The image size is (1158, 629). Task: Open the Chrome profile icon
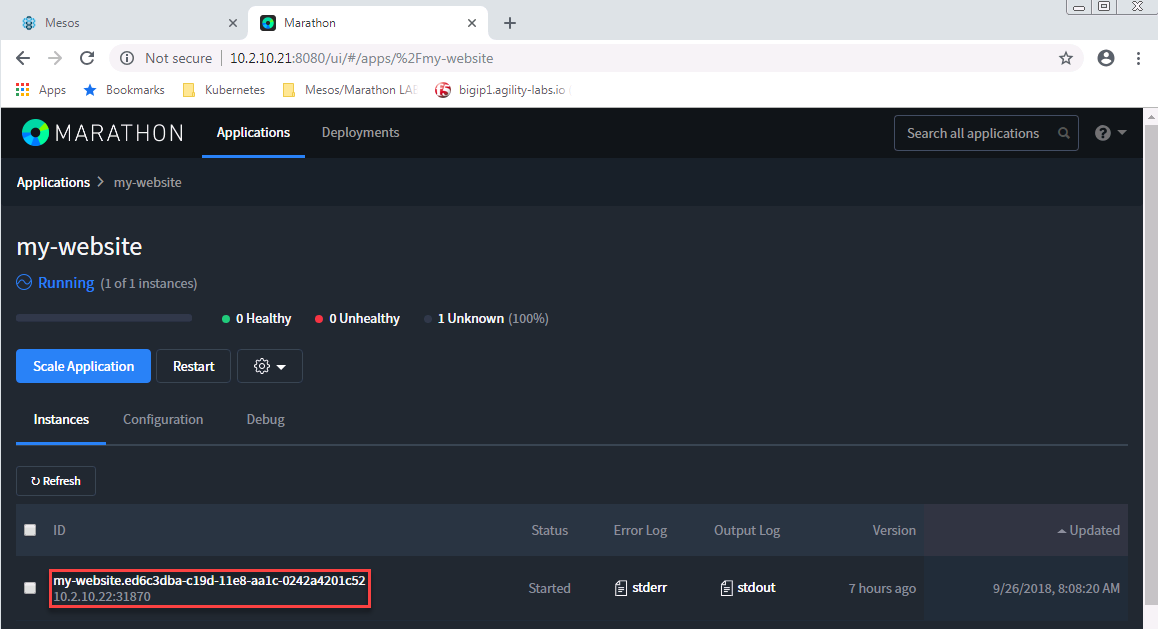[x=1106, y=58]
